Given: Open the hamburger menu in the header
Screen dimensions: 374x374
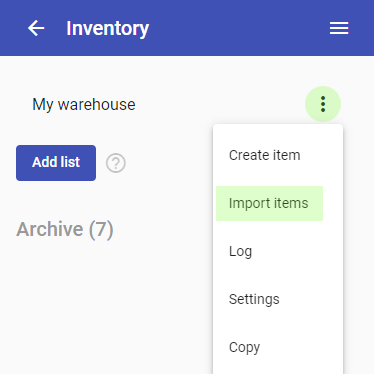Looking at the screenshot, I should 339,28.
